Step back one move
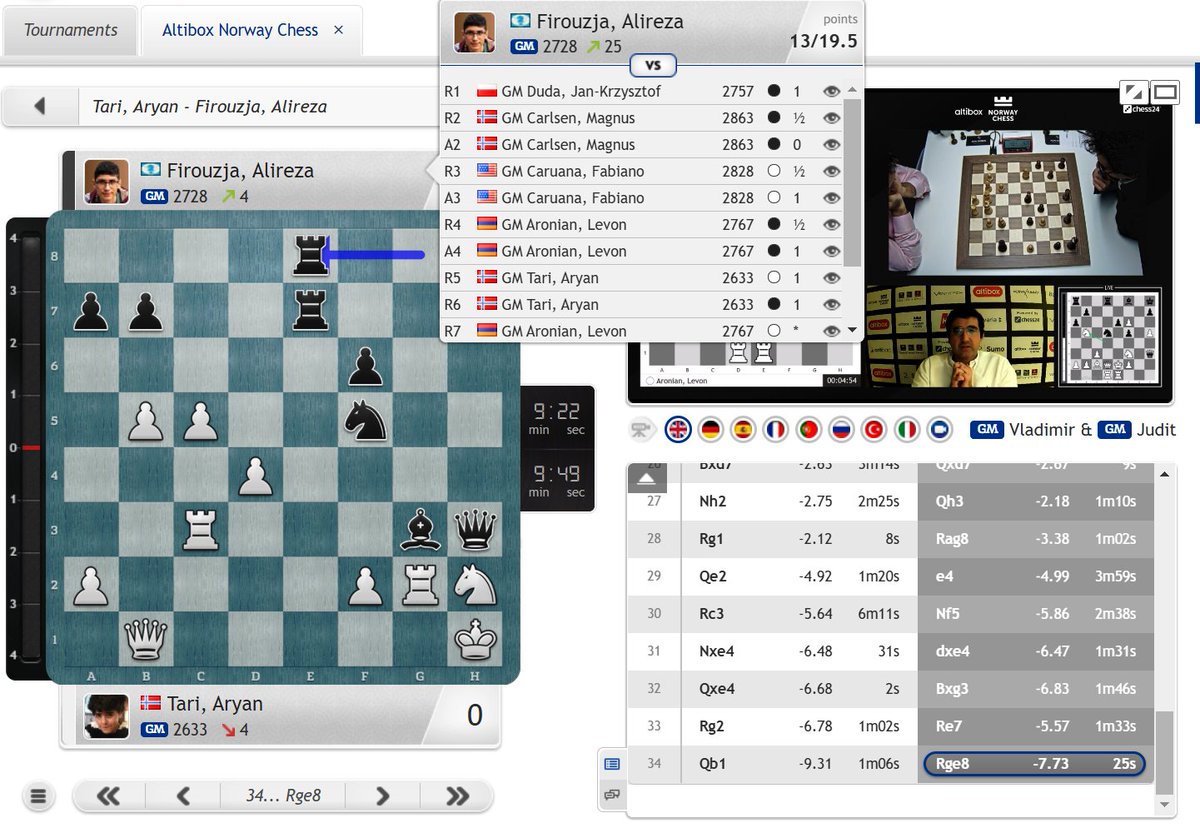Image resolution: width=1200 pixels, height=828 pixels. (182, 796)
